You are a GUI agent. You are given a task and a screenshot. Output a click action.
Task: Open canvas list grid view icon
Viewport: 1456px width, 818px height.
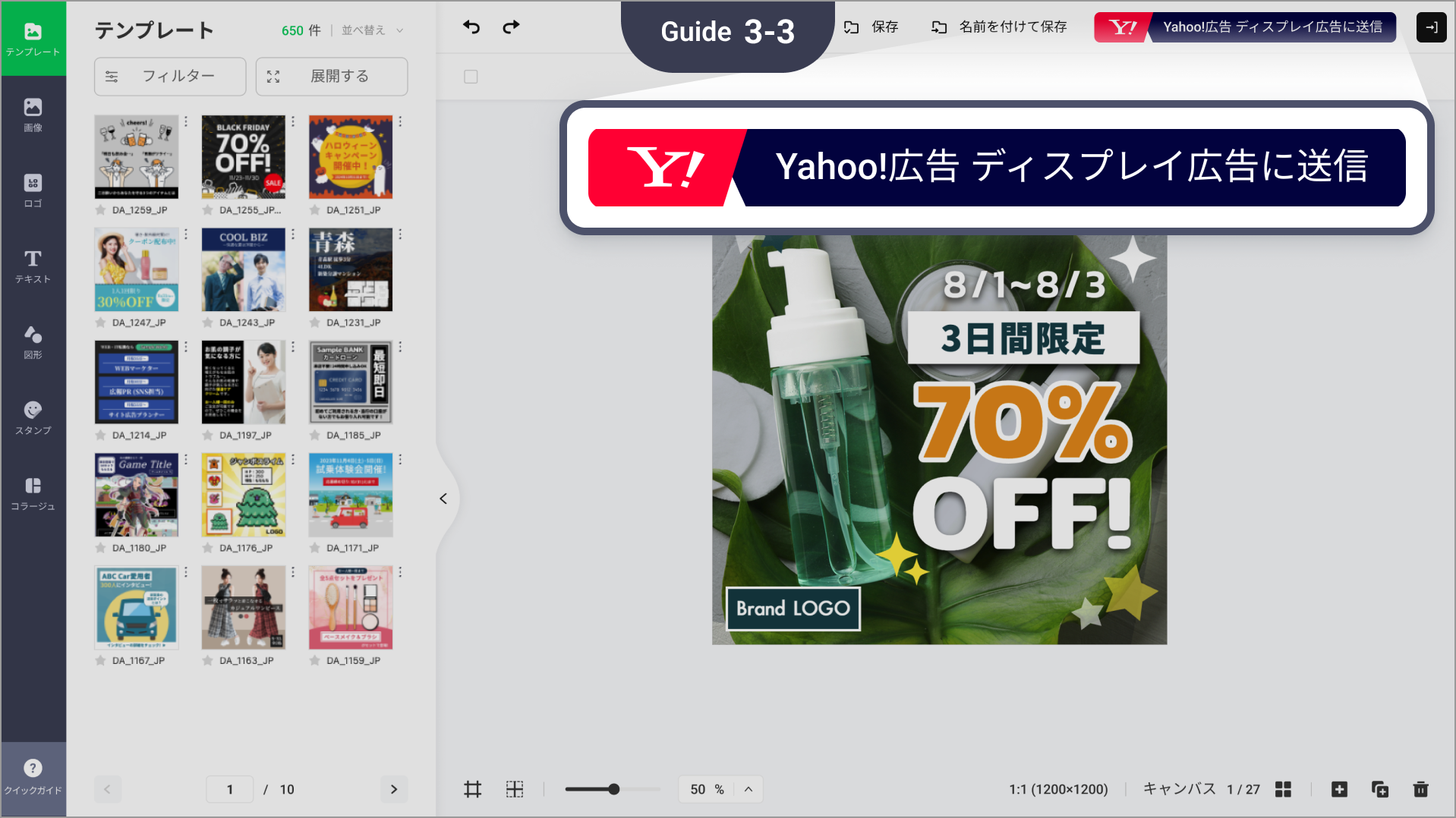click(x=1283, y=789)
